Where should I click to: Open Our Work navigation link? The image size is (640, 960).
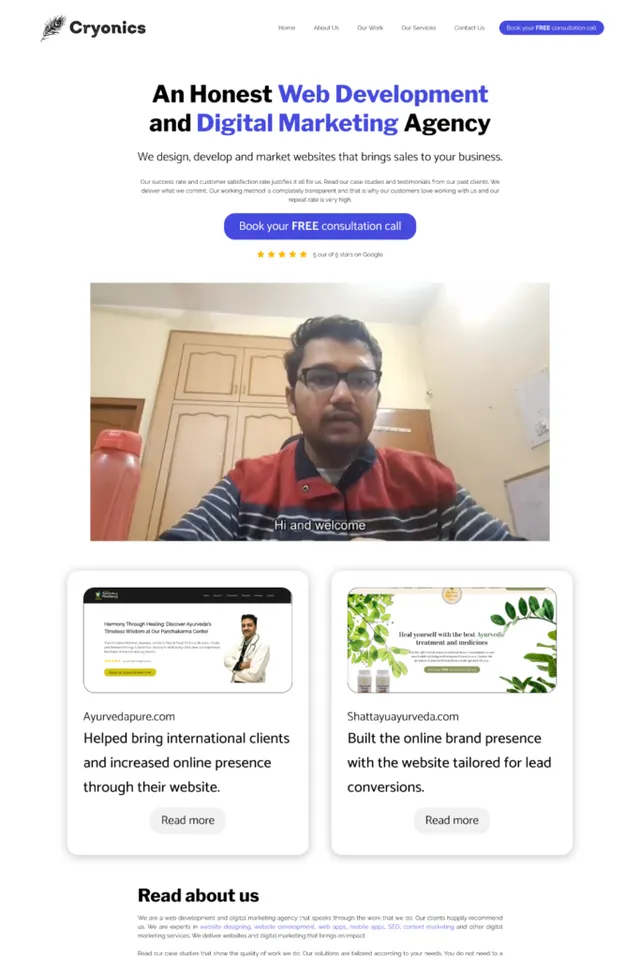point(370,28)
